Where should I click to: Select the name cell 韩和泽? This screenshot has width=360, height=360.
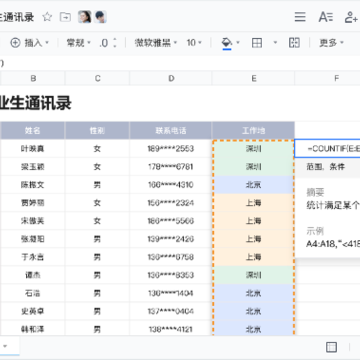pyautogui.click(x=33, y=329)
